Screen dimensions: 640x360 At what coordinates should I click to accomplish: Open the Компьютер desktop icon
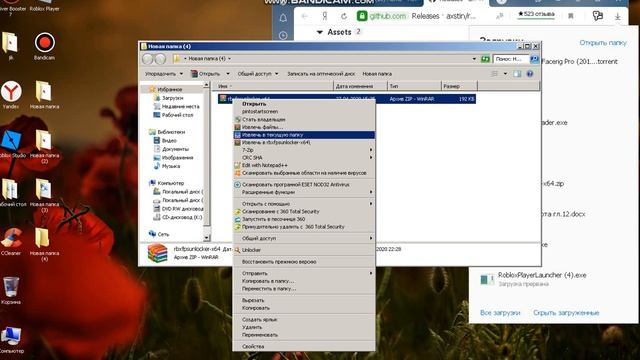11,340
